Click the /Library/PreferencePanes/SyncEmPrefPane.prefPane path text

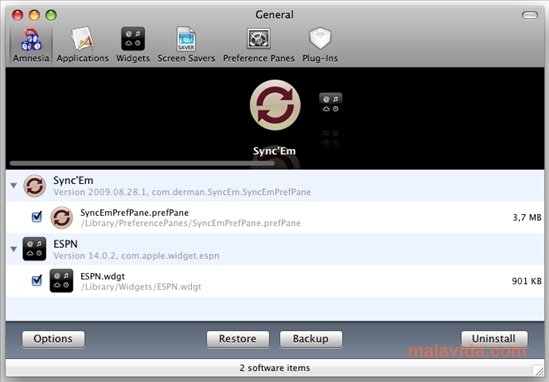pyautogui.click(x=190, y=223)
